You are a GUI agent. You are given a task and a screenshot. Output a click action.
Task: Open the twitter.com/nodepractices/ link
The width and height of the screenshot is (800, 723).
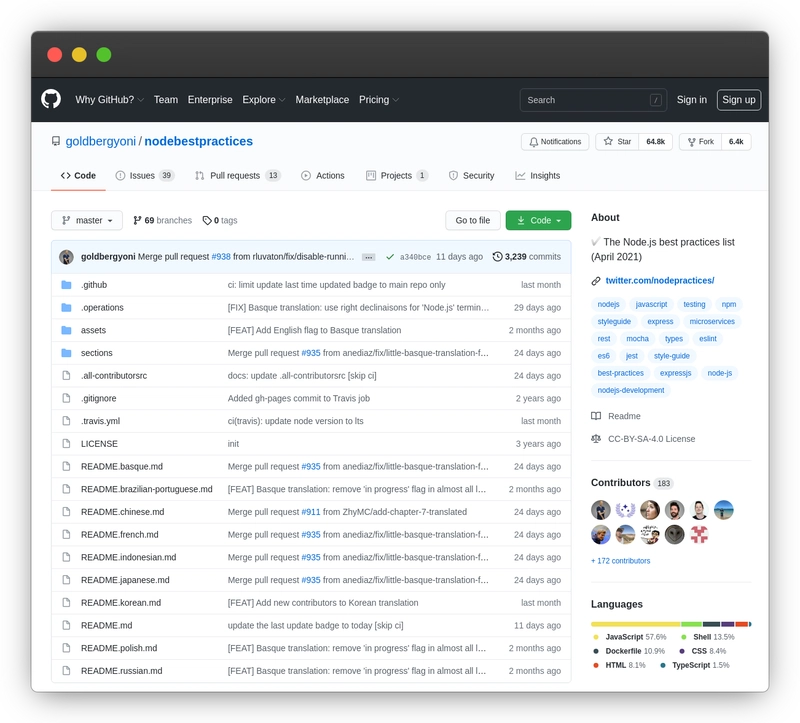(x=660, y=281)
